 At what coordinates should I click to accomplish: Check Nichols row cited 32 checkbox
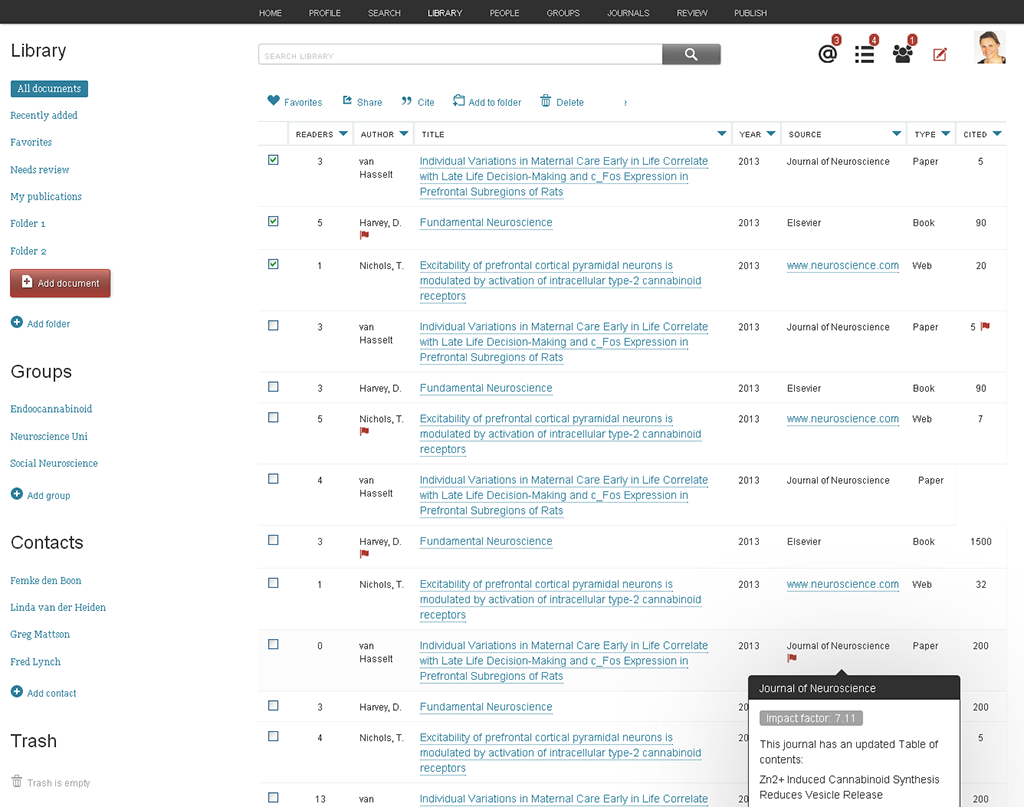point(273,584)
